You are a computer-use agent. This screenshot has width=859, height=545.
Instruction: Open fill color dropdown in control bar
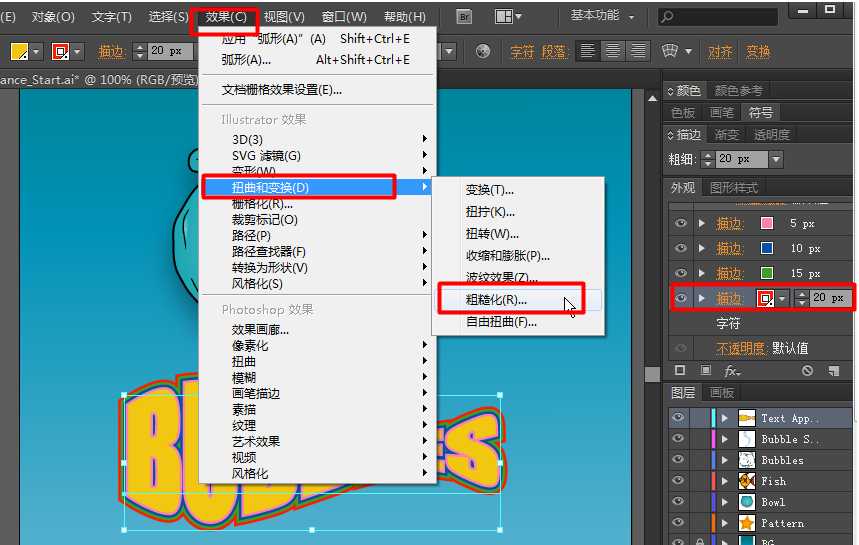36,52
